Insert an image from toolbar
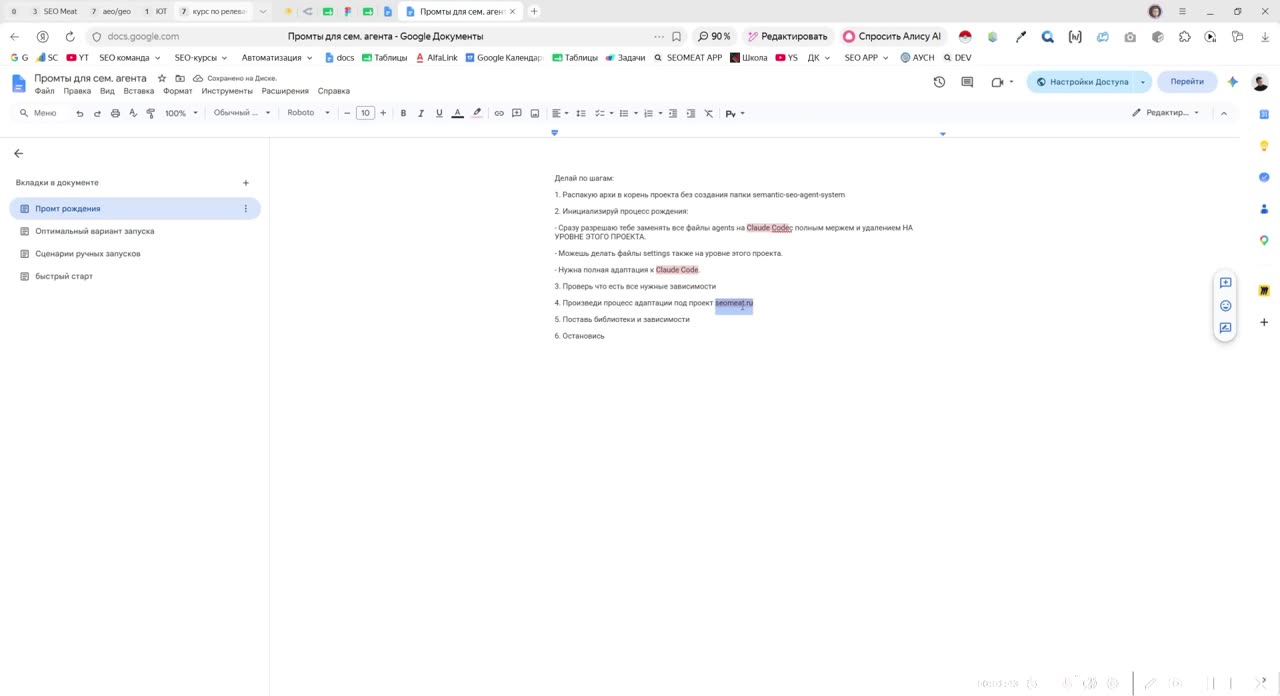This screenshot has height=696, width=1280. 535,113
